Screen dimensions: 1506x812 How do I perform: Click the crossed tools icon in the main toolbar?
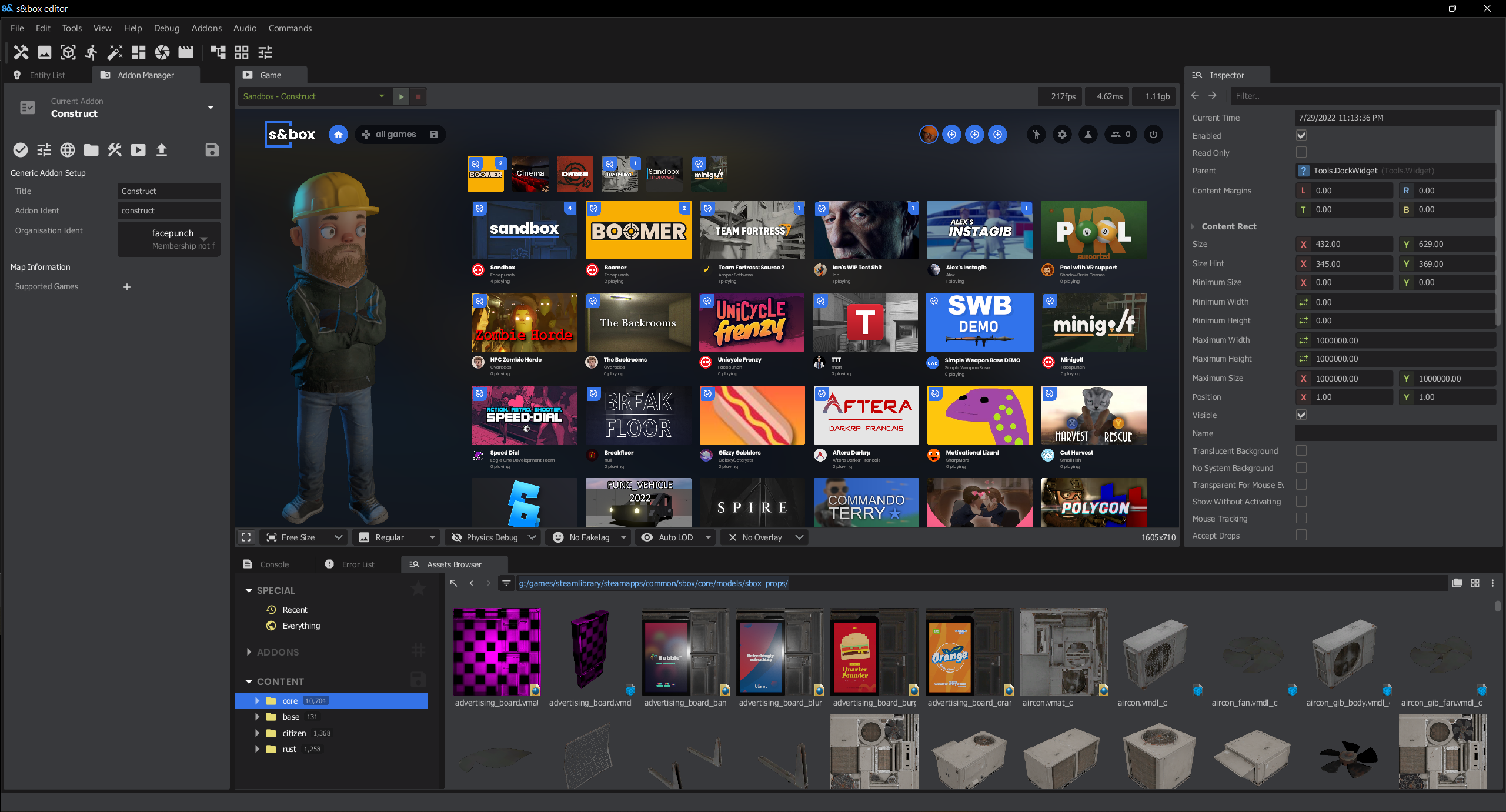[x=21, y=52]
